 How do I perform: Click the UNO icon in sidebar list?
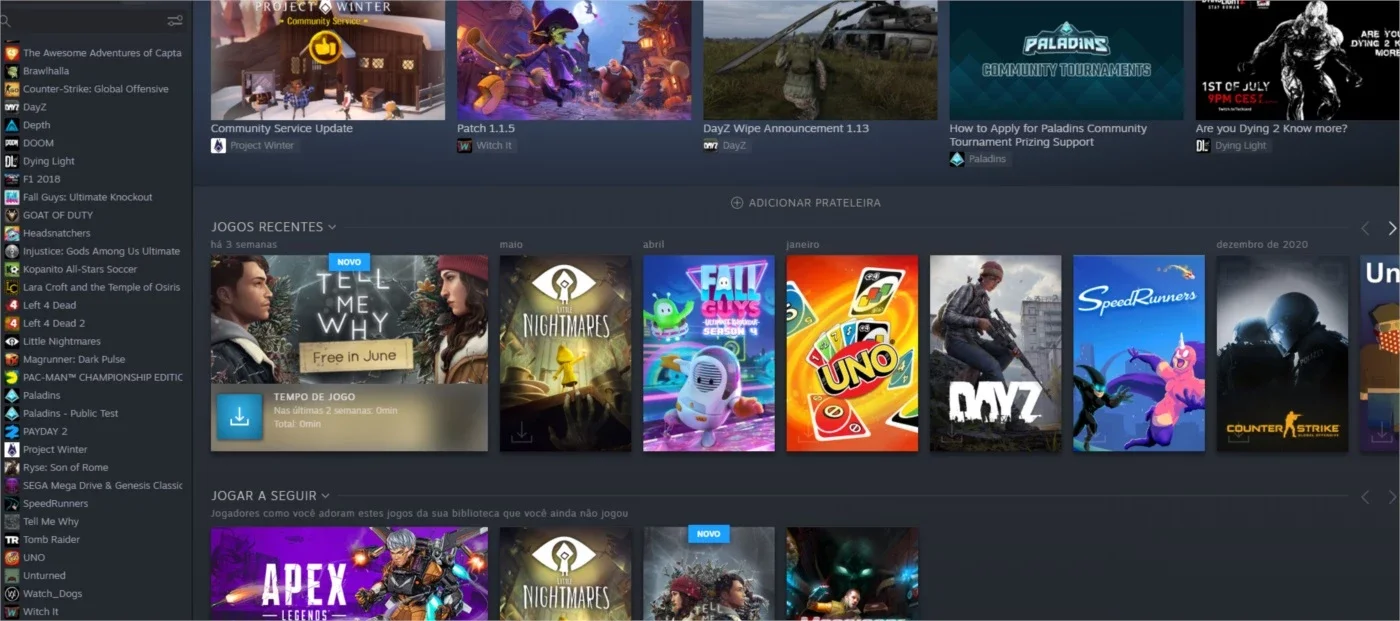tap(12, 557)
